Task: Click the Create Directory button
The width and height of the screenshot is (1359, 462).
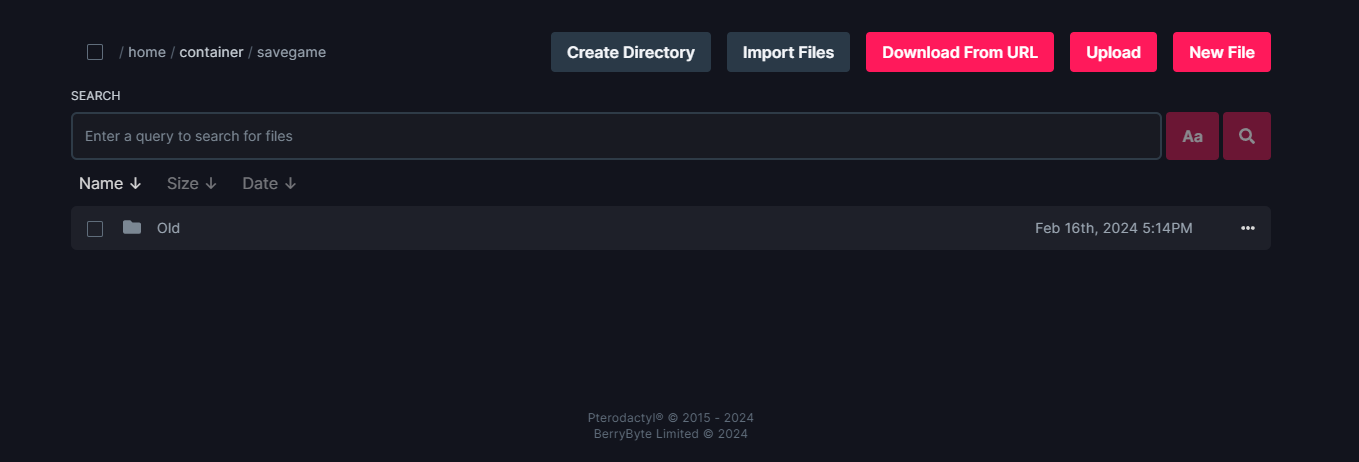Action: (x=631, y=52)
